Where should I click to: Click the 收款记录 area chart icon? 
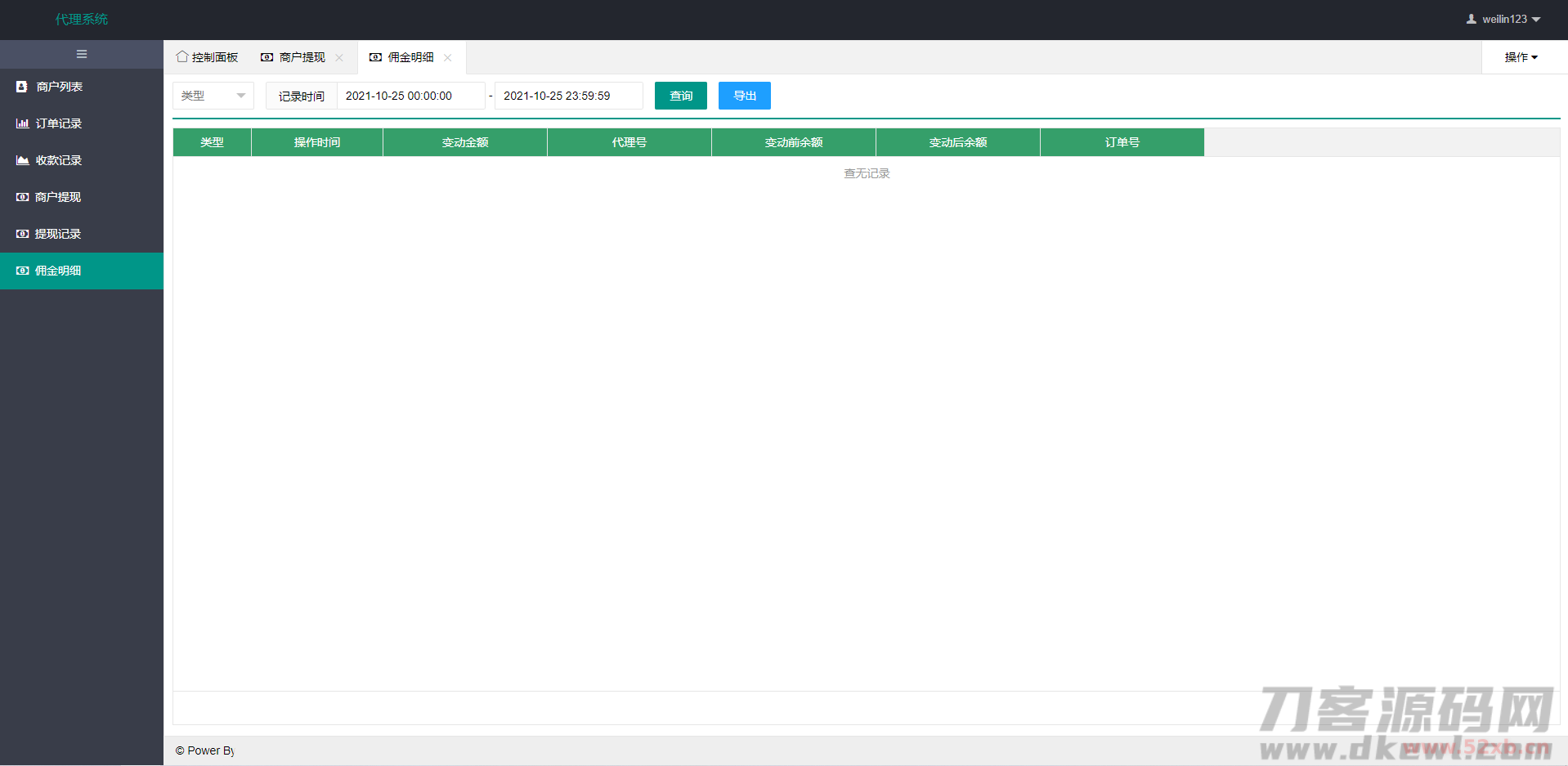pos(22,160)
